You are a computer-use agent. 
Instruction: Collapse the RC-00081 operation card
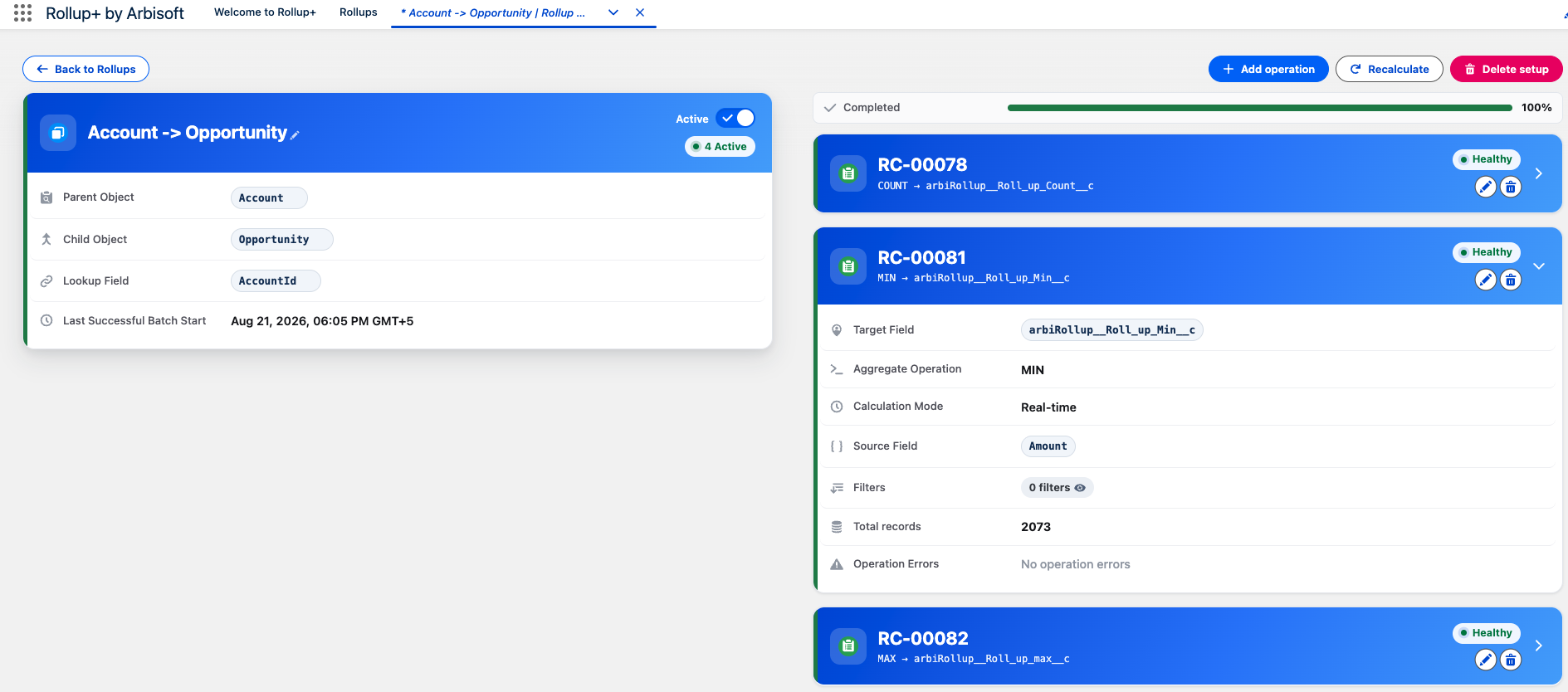click(1539, 266)
